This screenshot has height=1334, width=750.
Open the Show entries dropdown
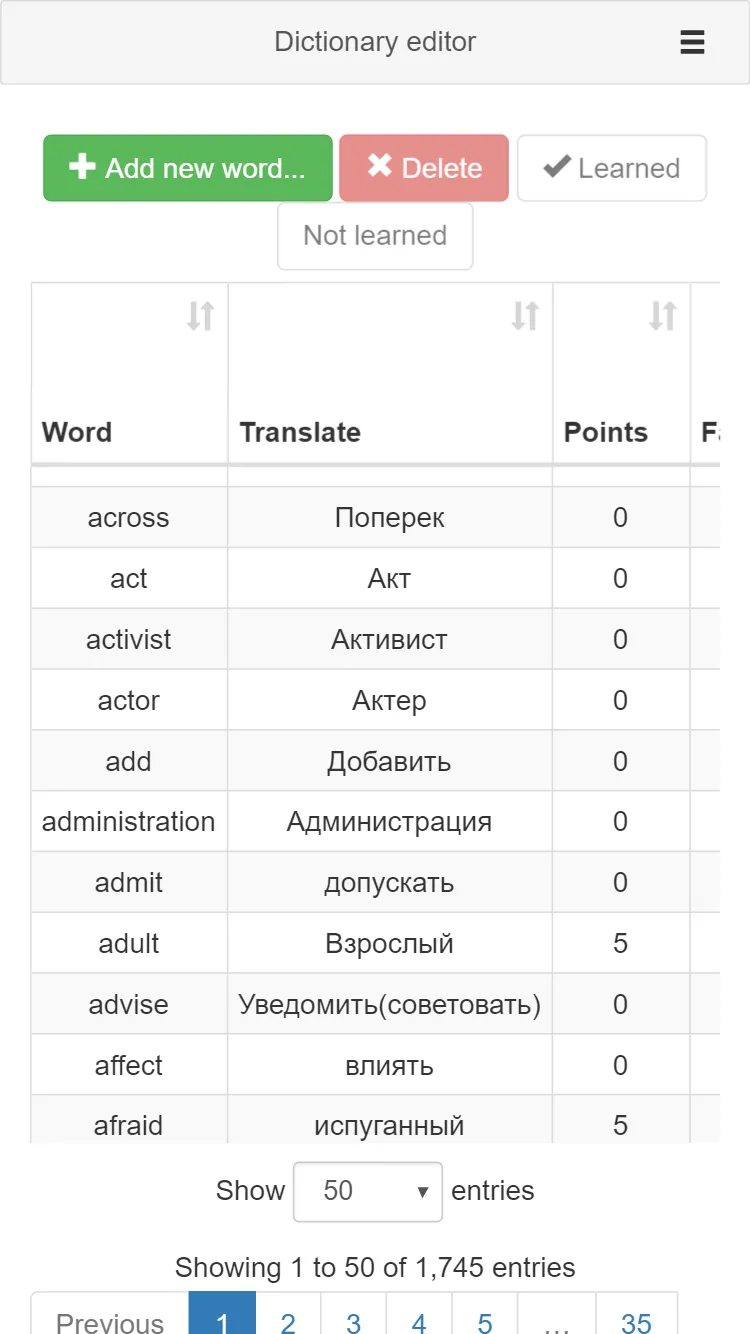(x=368, y=1191)
